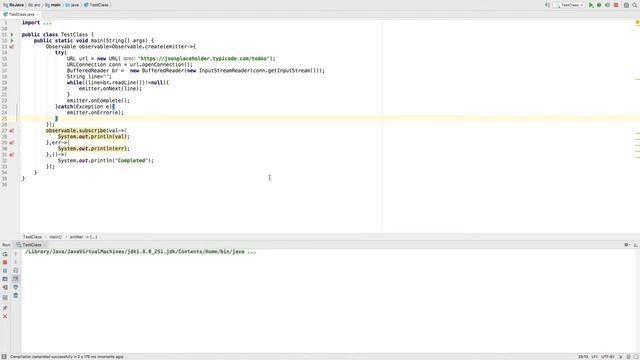
Task: Stop the running process in top toolbar
Action: click(616, 5)
